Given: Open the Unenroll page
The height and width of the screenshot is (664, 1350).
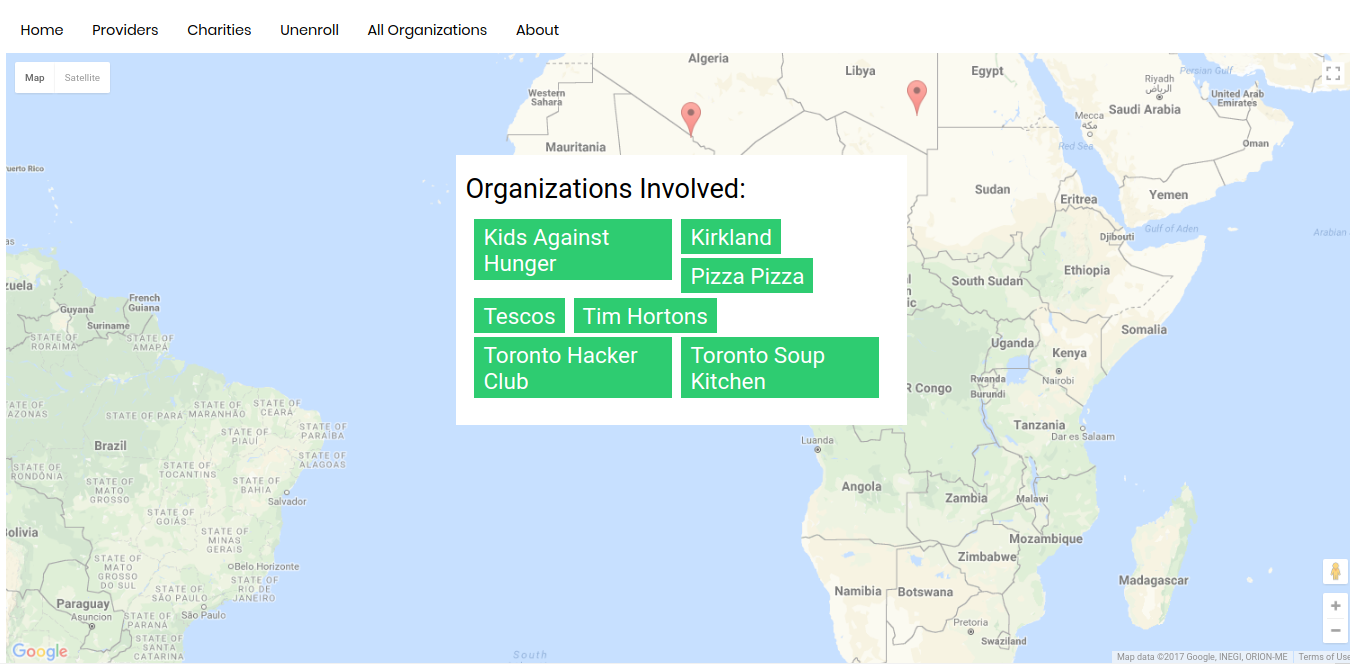Looking at the screenshot, I should [309, 30].
